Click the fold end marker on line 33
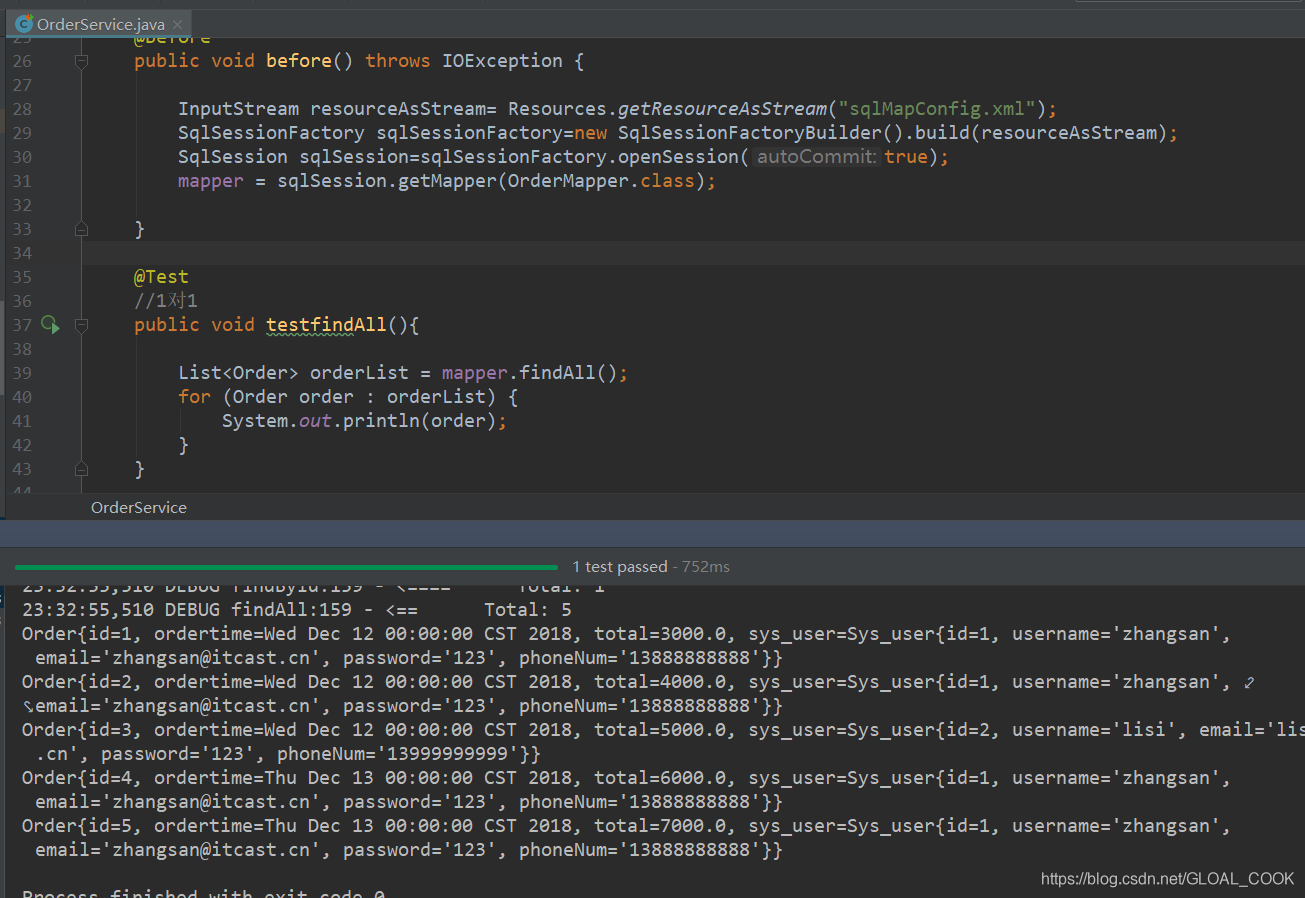This screenshot has width=1305, height=898. 81,229
